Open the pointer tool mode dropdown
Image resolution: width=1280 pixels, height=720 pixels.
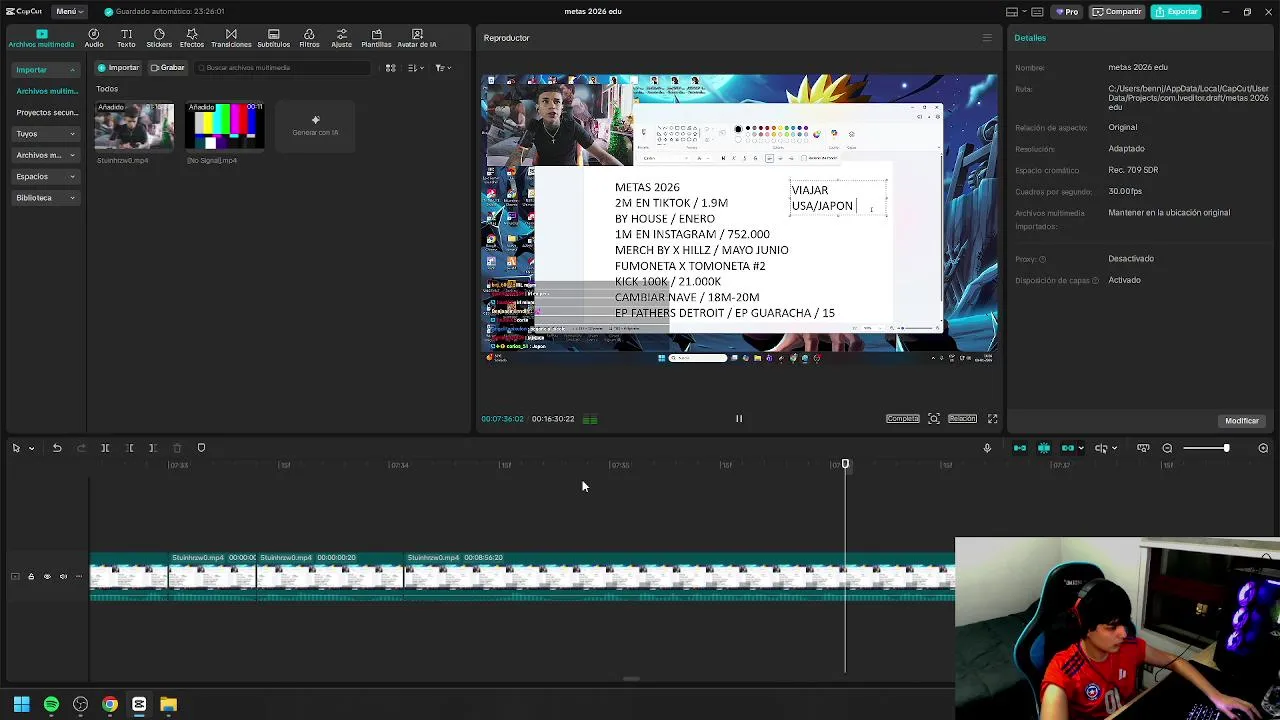click(31, 448)
